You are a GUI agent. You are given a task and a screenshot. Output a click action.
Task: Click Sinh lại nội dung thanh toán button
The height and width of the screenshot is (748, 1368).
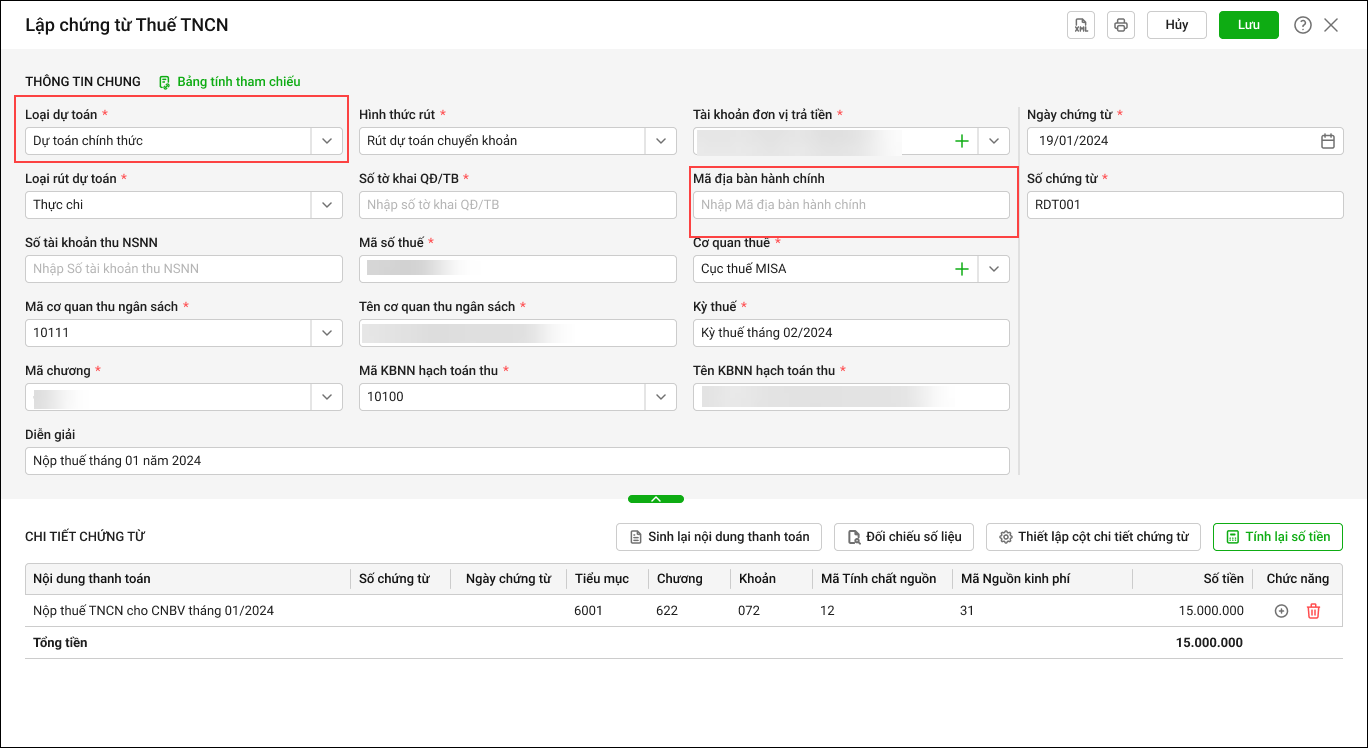718,537
